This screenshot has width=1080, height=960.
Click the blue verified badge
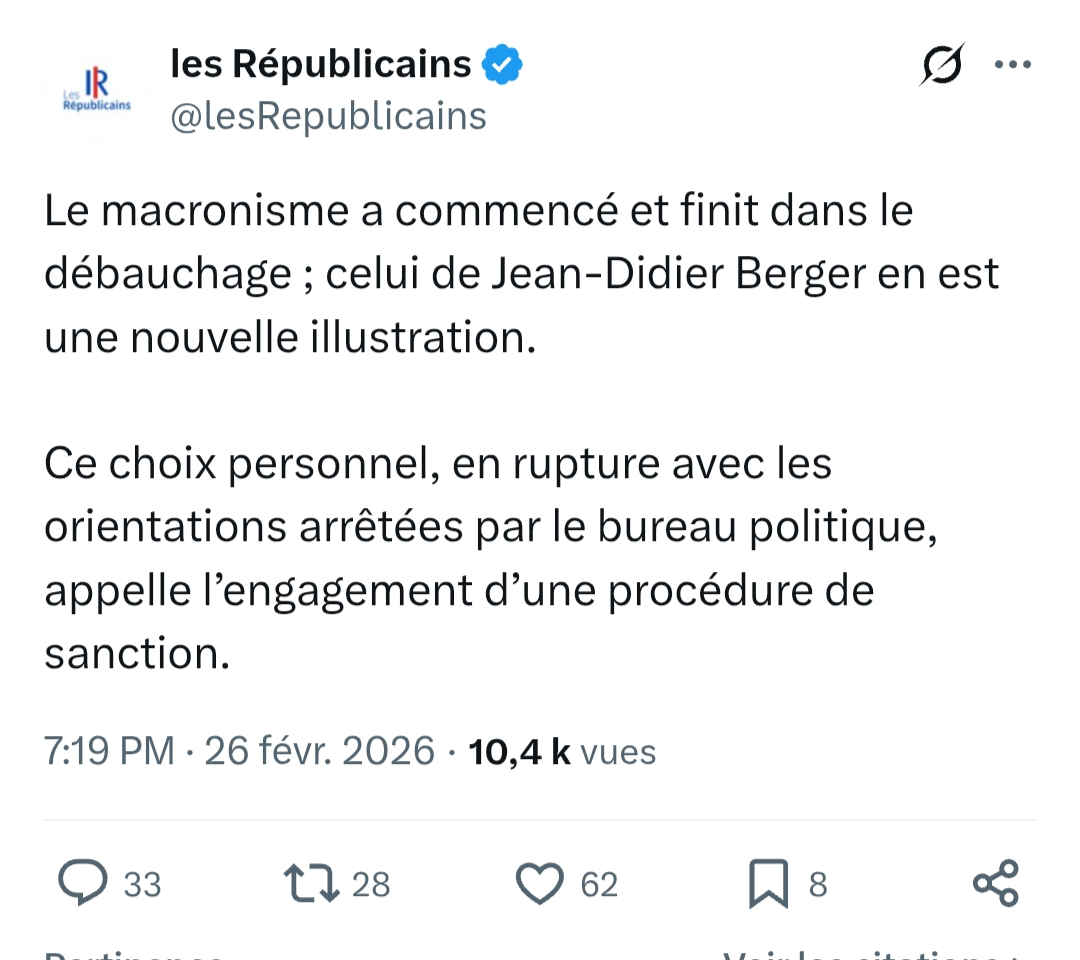(x=502, y=65)
